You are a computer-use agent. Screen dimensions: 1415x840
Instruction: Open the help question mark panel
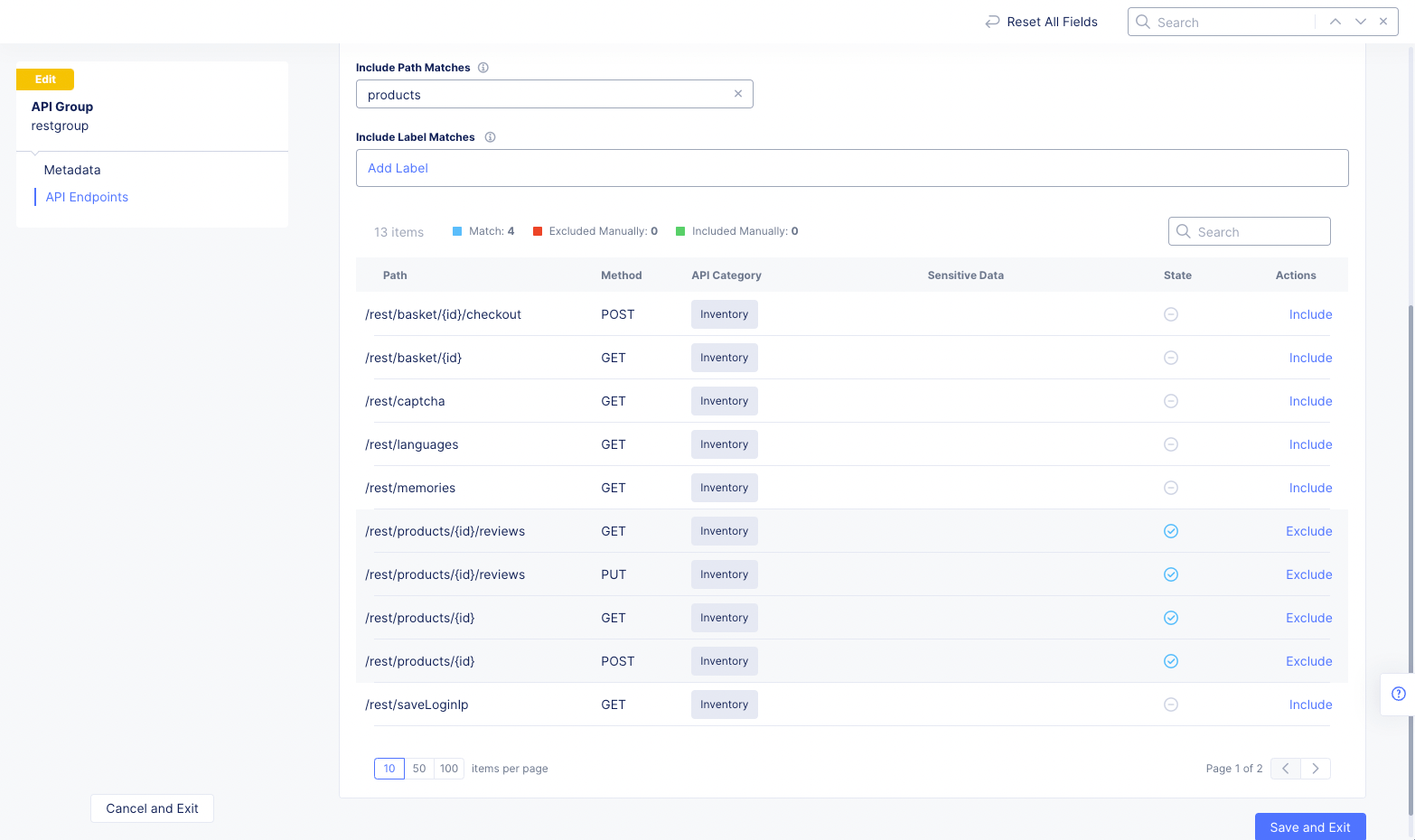[1397, 694]
